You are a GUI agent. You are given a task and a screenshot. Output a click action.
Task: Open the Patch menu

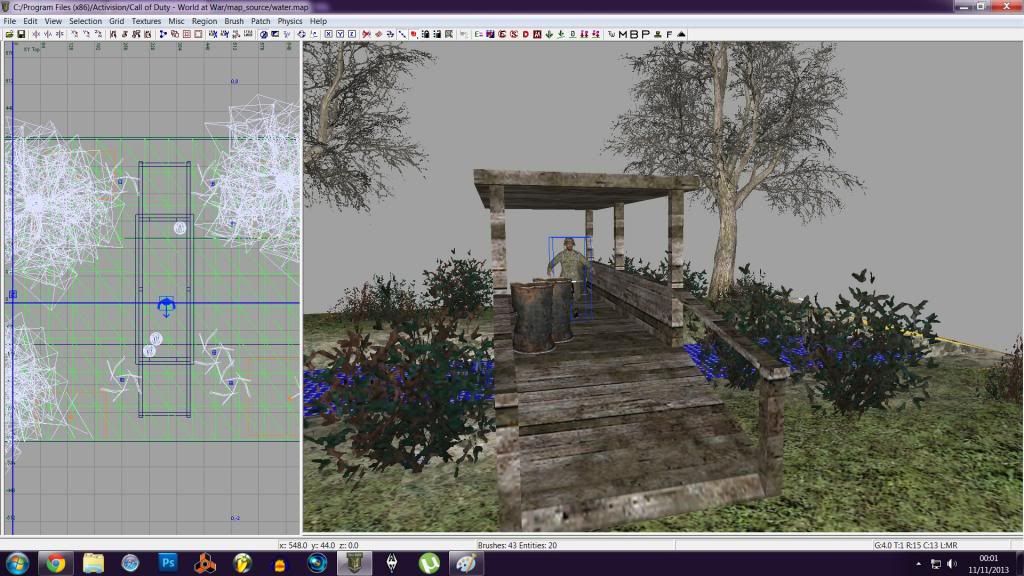click(261, 21)
